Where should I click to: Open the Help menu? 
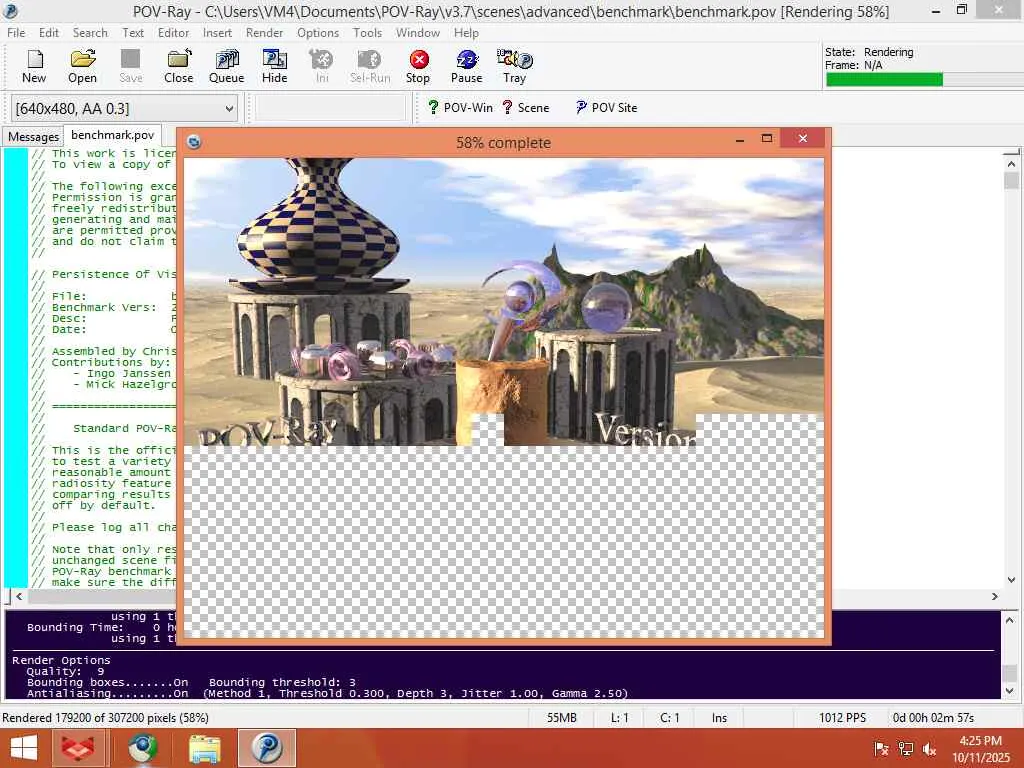click(x=466, y=33)
